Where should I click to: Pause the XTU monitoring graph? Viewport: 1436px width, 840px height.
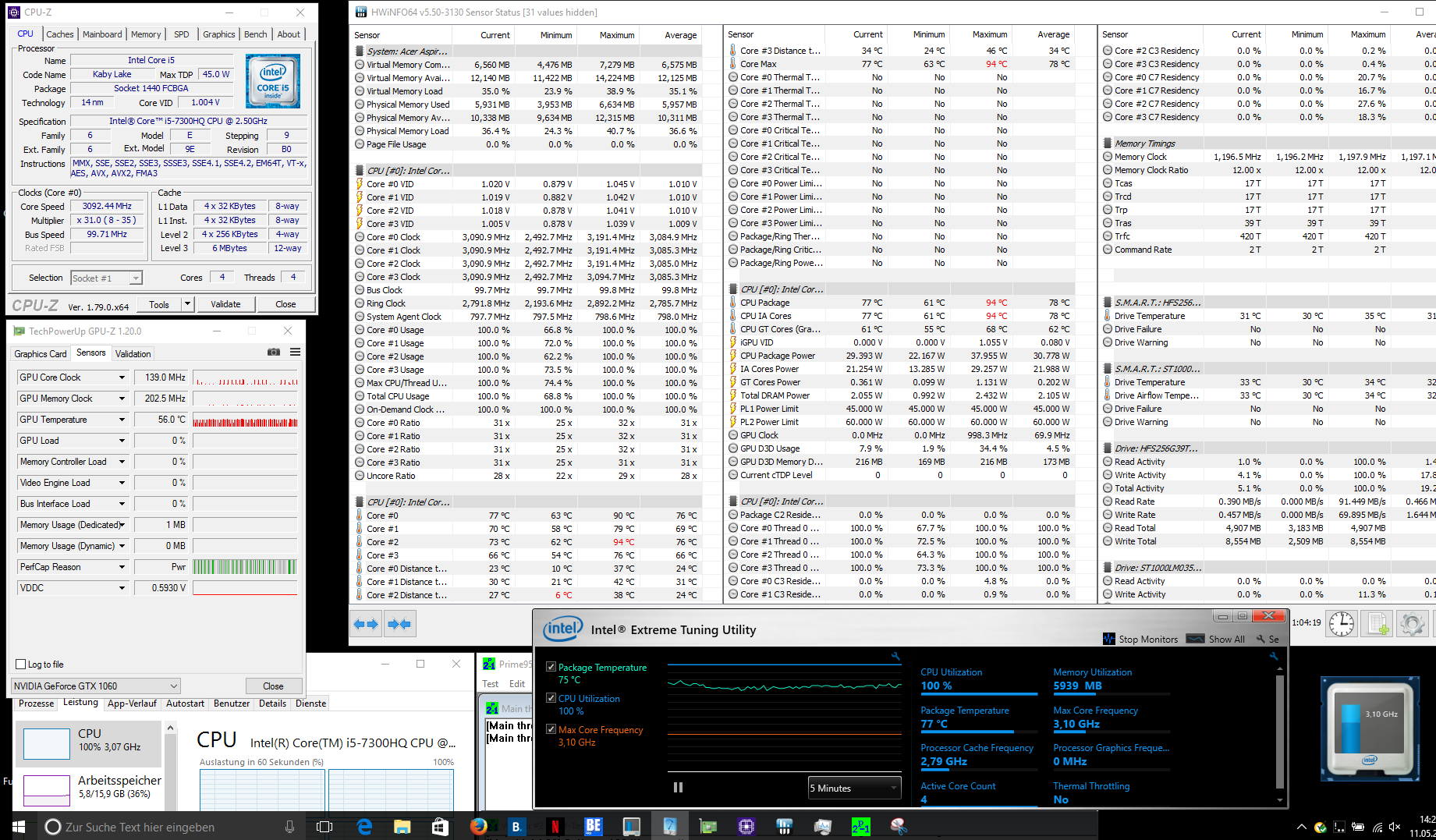678,787
